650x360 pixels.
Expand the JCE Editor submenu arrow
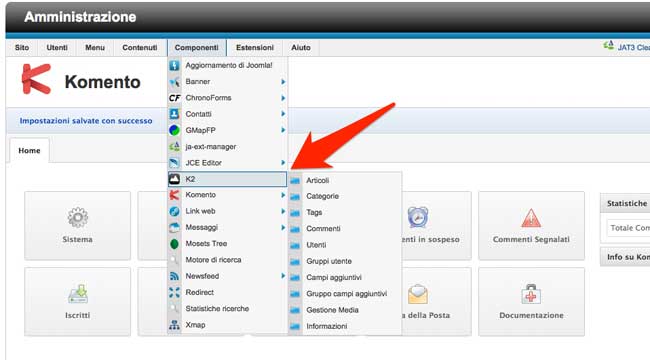click(283, 163)
